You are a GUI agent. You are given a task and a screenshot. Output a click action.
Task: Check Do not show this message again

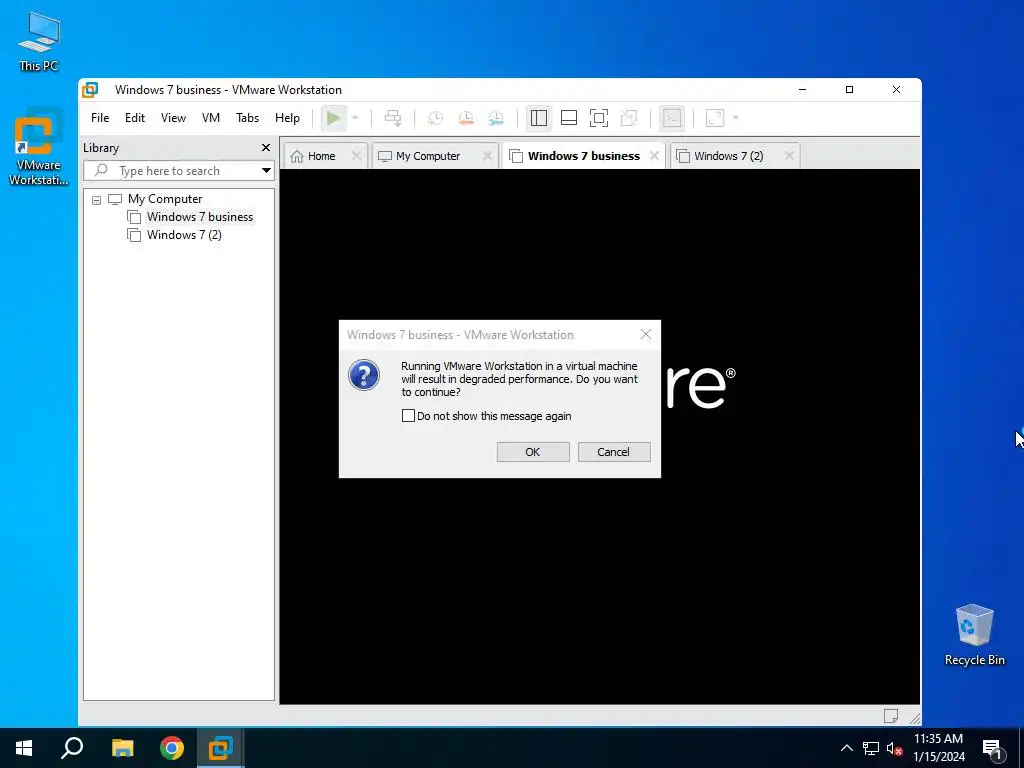[408, 416]
